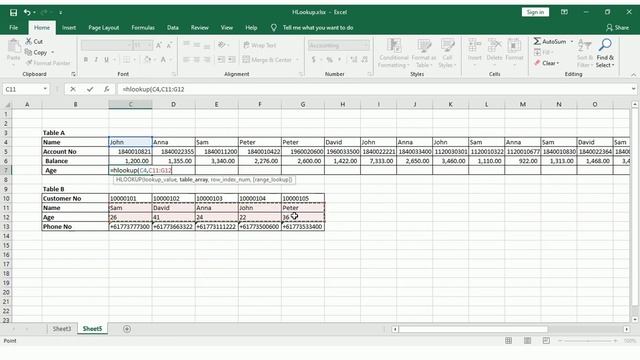Open Customize Quick Access Toolbar dropdown

tap(60, 12)
